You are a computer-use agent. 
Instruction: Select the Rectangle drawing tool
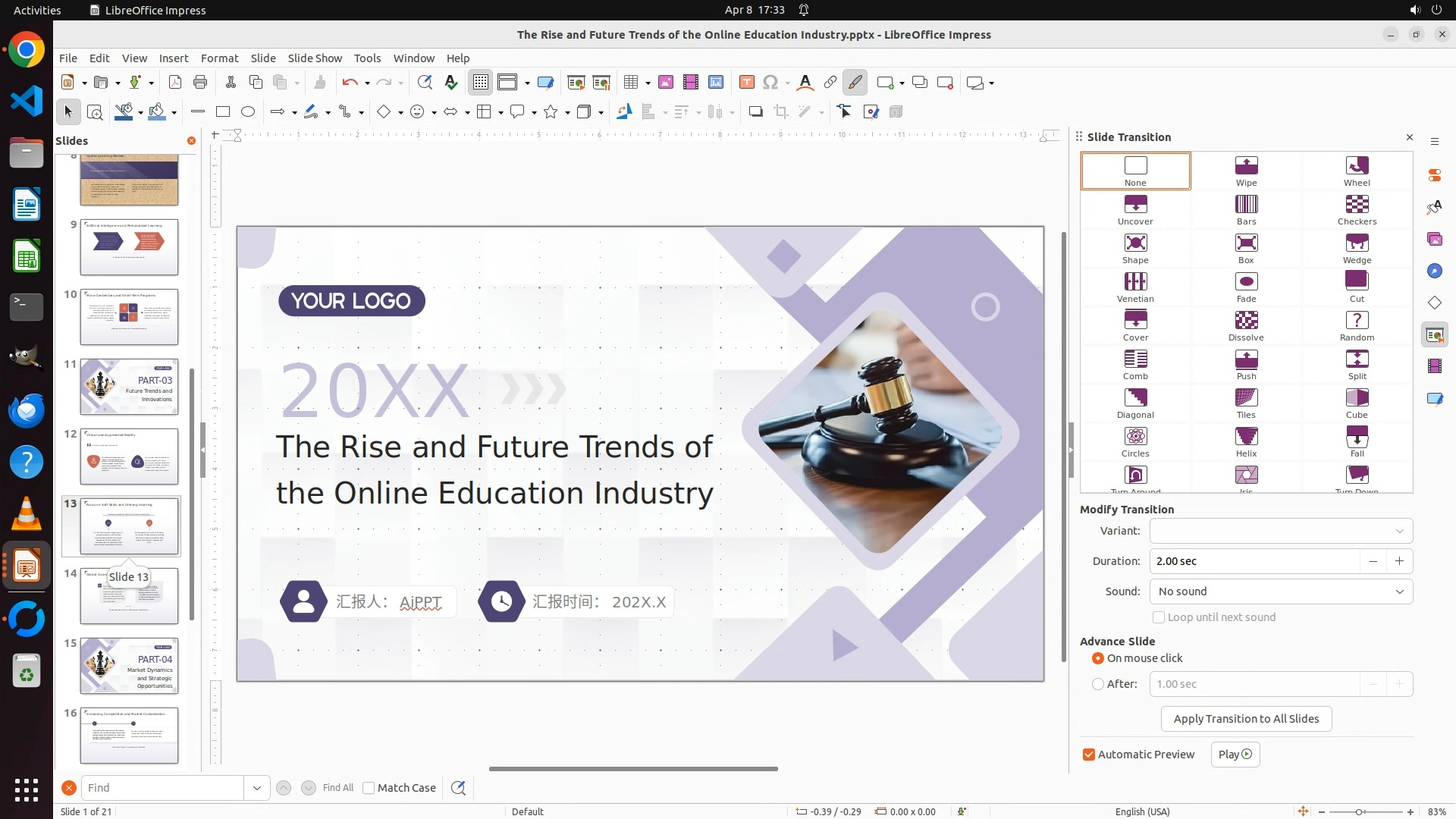[223, 112]
